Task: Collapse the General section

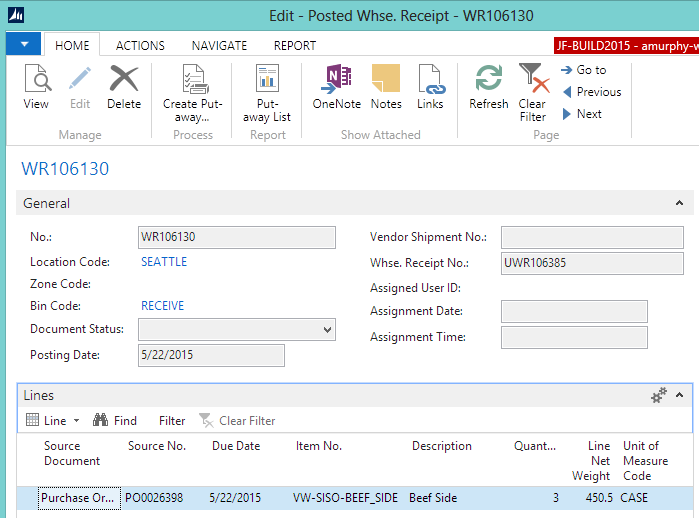Action: 680,203
